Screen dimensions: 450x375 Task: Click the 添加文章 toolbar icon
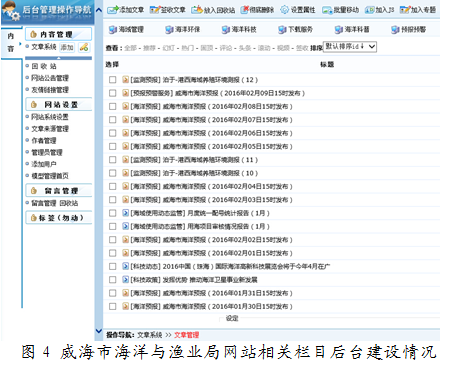click(113, 10)
